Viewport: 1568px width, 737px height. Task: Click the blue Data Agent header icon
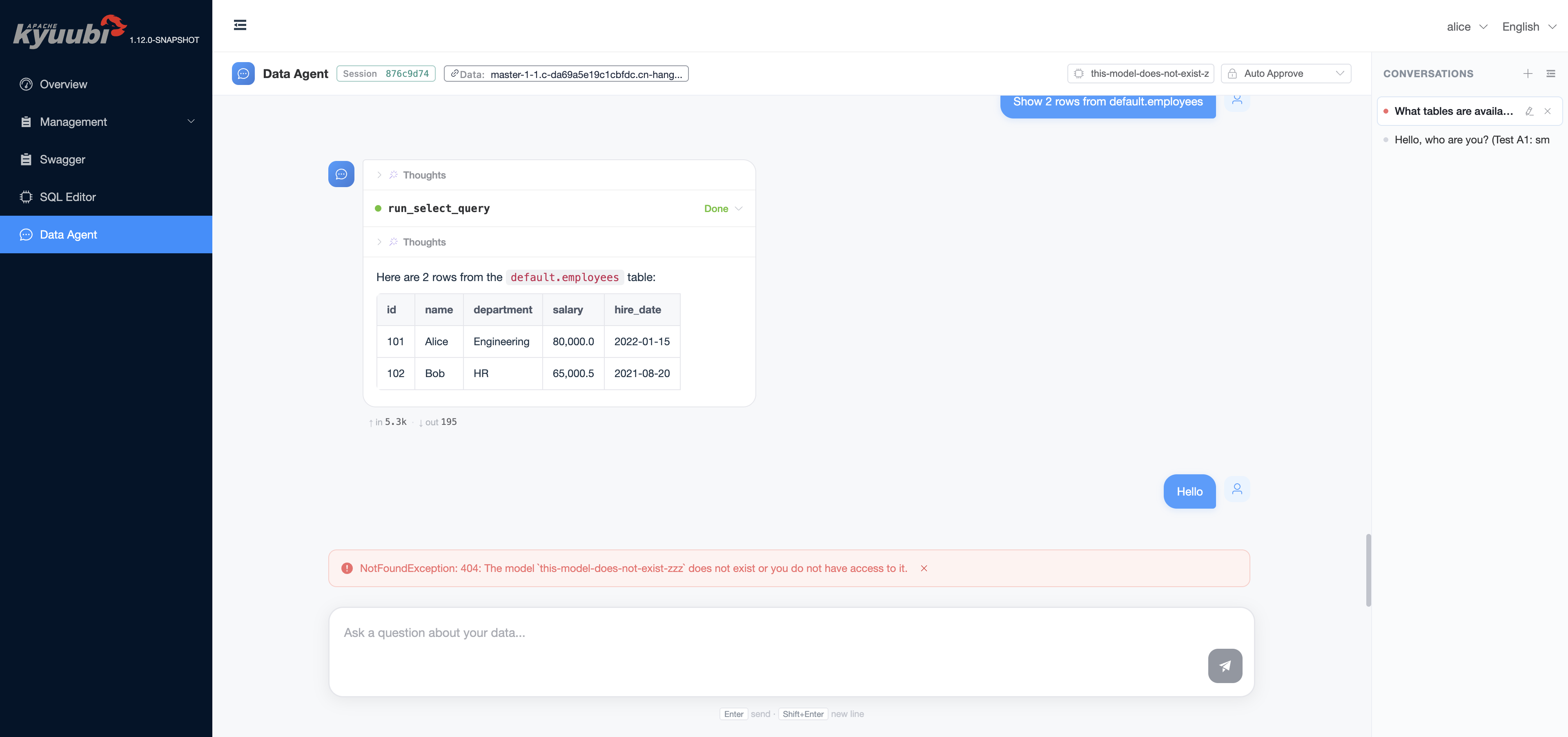(x=243, y=74)
